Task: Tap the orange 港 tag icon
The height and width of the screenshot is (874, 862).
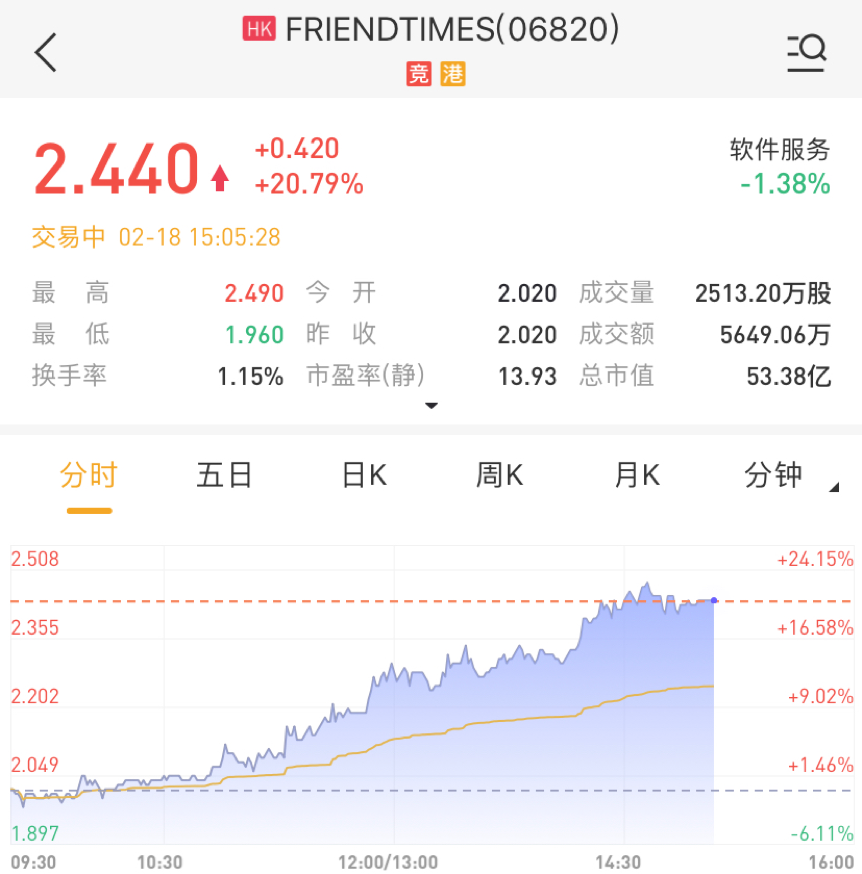Action: 453,73
